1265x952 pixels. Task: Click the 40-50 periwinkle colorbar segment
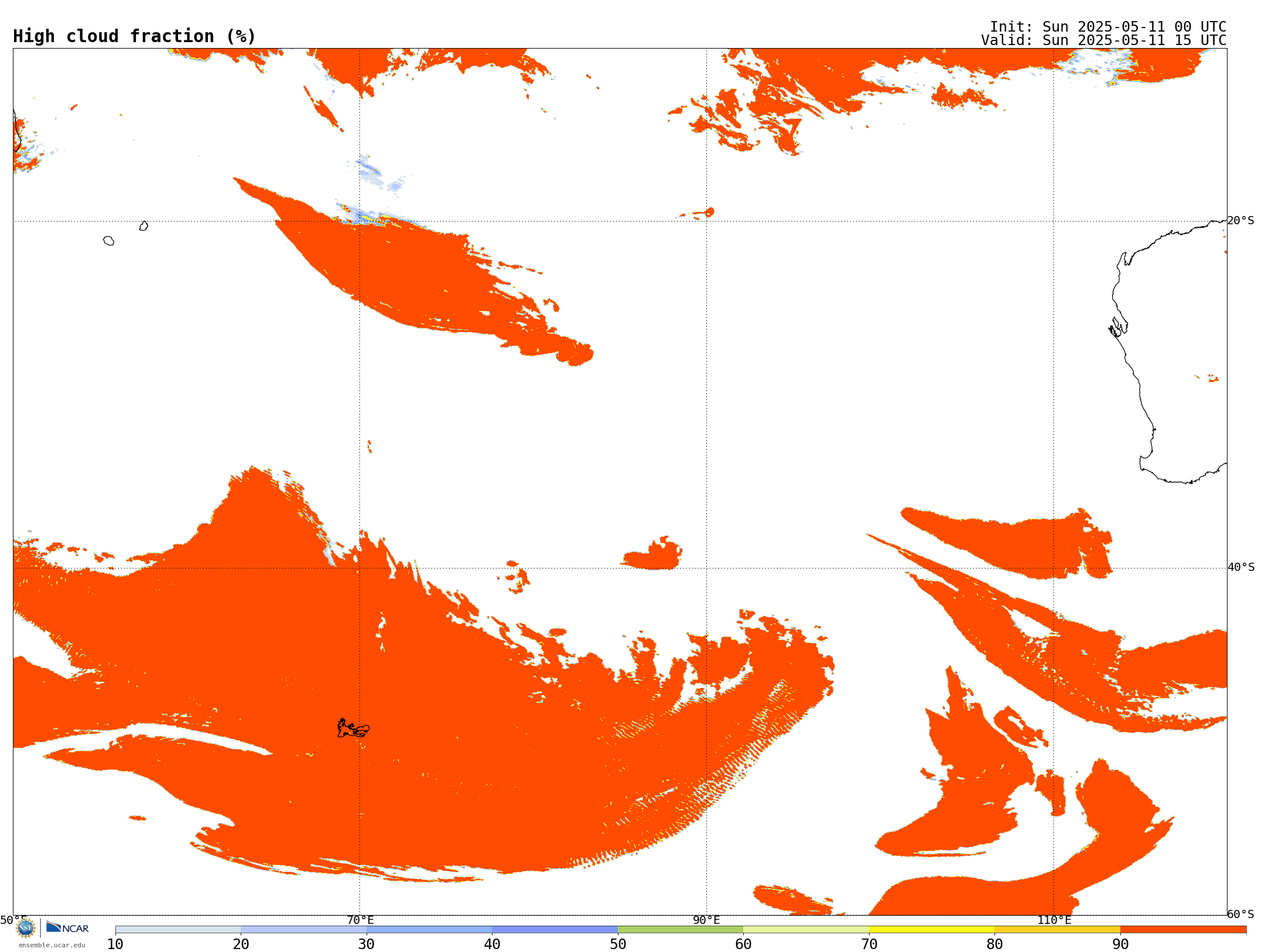(x=555, y=930)
